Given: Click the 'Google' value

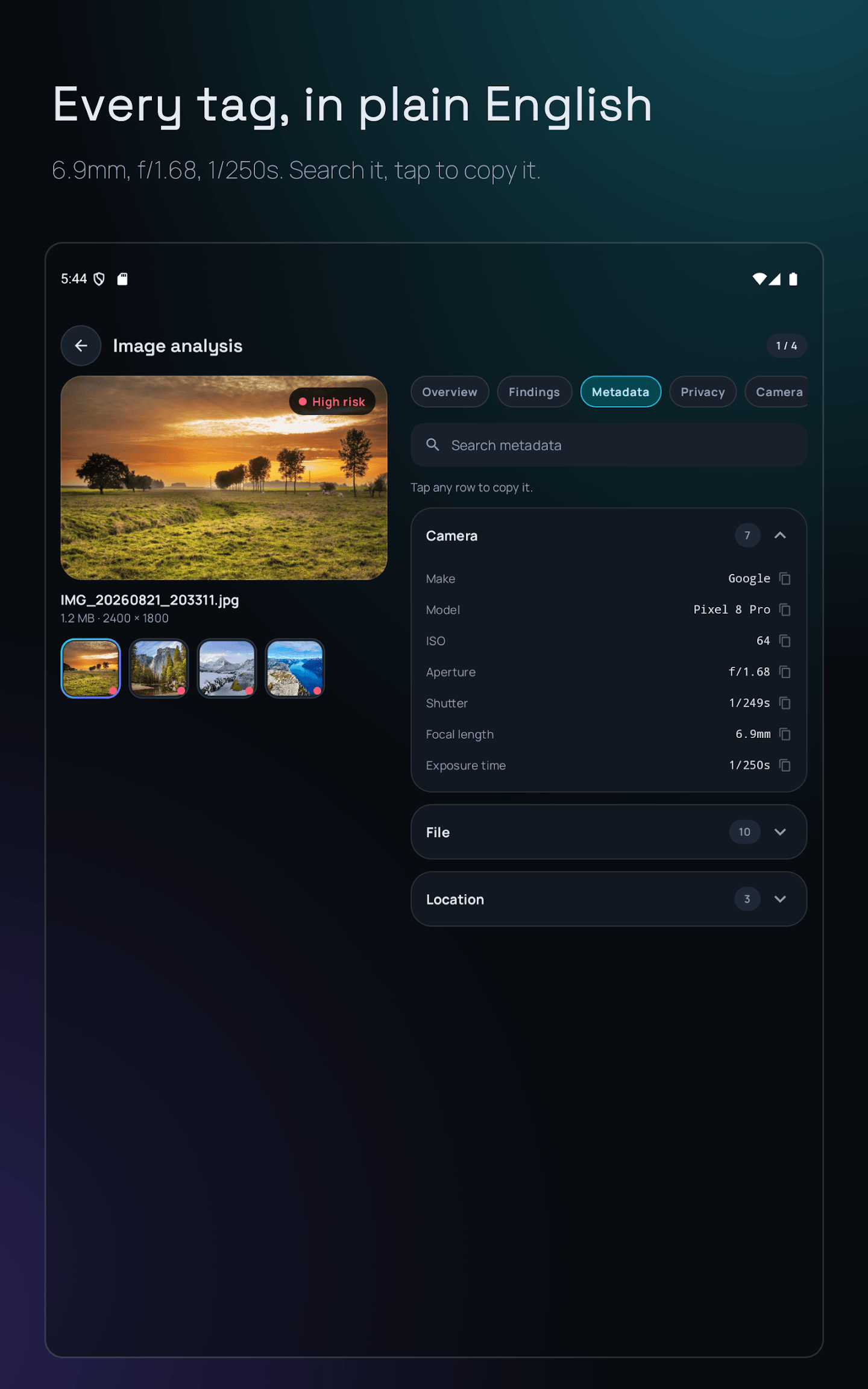Looking at the screenshot, I should [749, 578].
